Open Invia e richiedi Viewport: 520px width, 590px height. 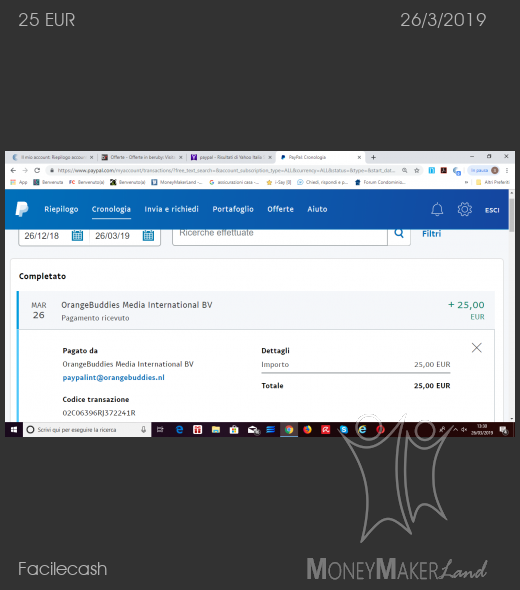tap(172, 209)
